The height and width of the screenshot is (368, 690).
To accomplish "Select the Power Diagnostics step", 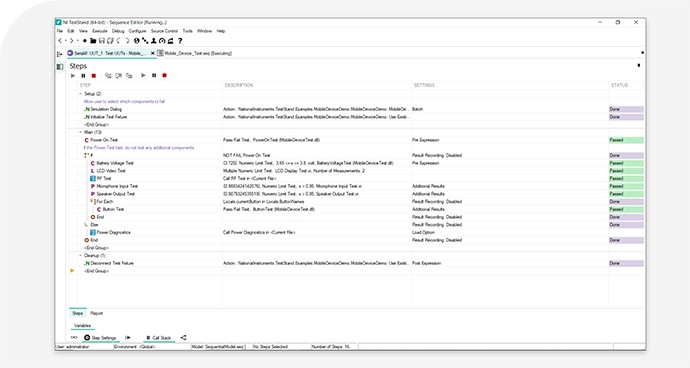I will tap(114, 232).
